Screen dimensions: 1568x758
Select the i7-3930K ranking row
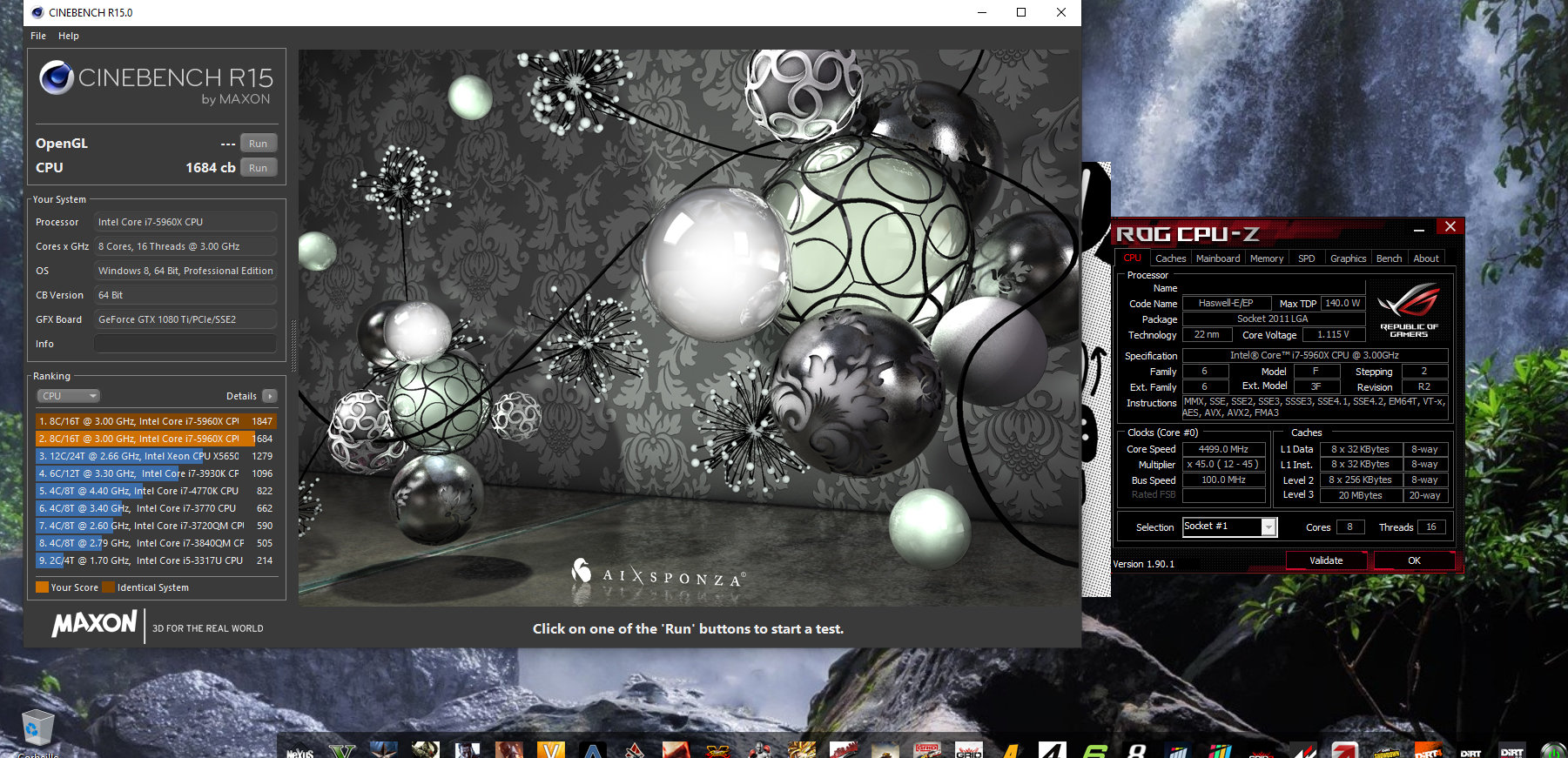[156, 473]
